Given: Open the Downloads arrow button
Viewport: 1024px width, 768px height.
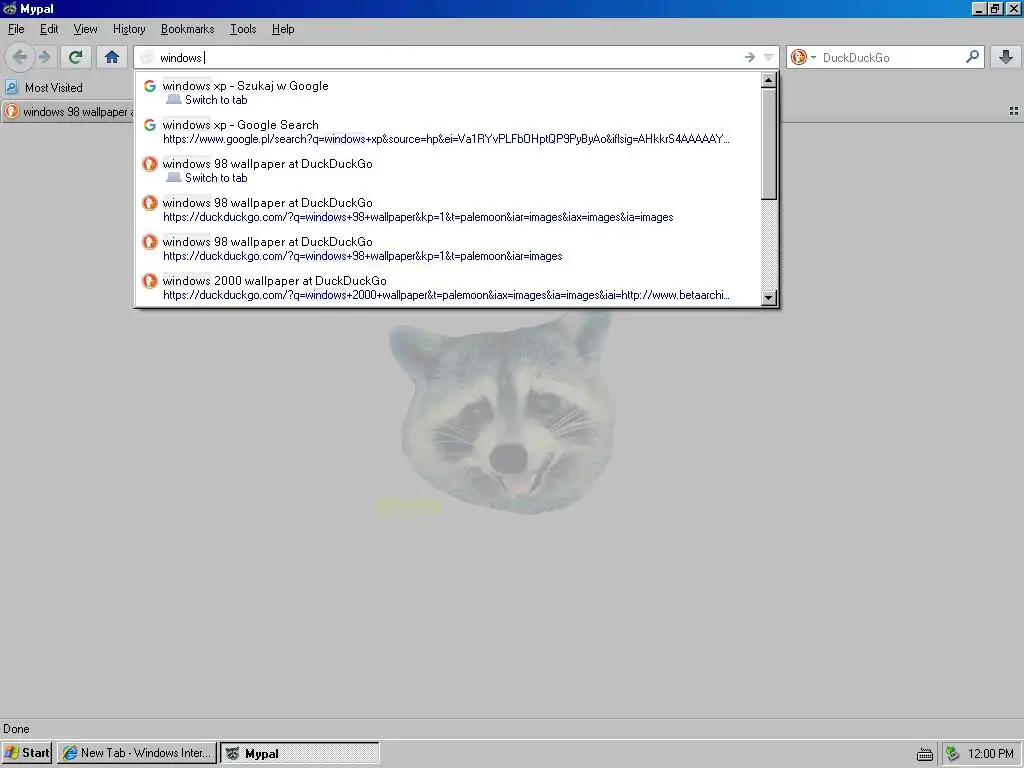Looking at the screenshot, I should 1006,57.
